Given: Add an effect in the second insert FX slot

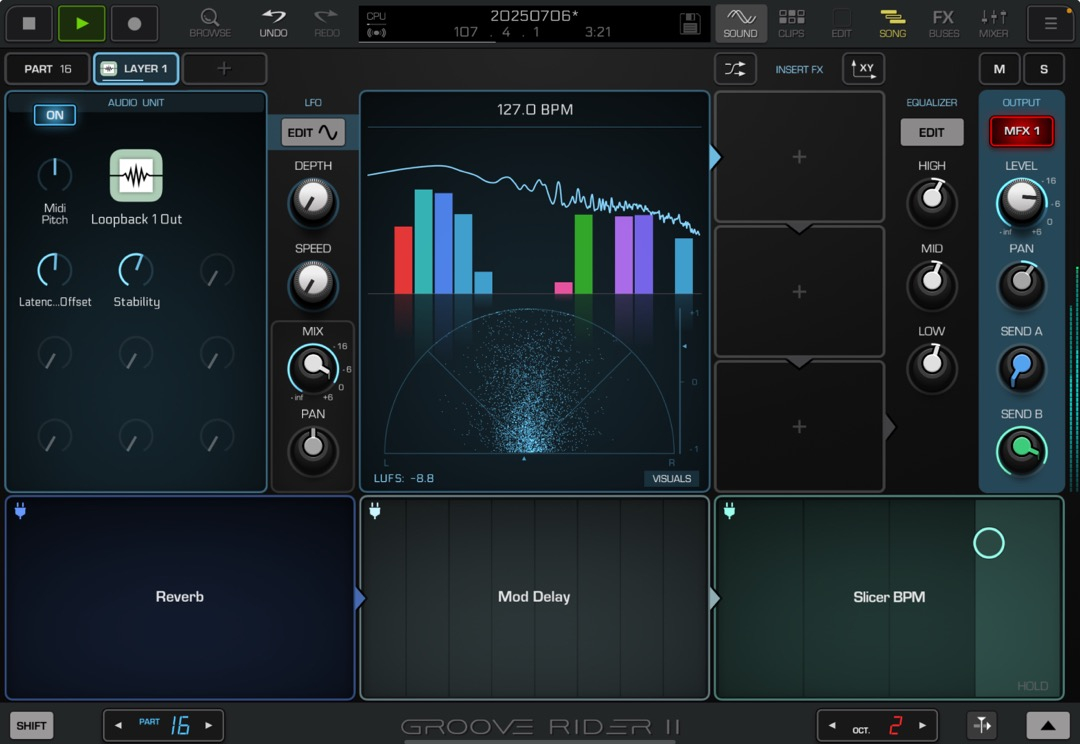Looking at the screenshot, I should pos(799,291).
